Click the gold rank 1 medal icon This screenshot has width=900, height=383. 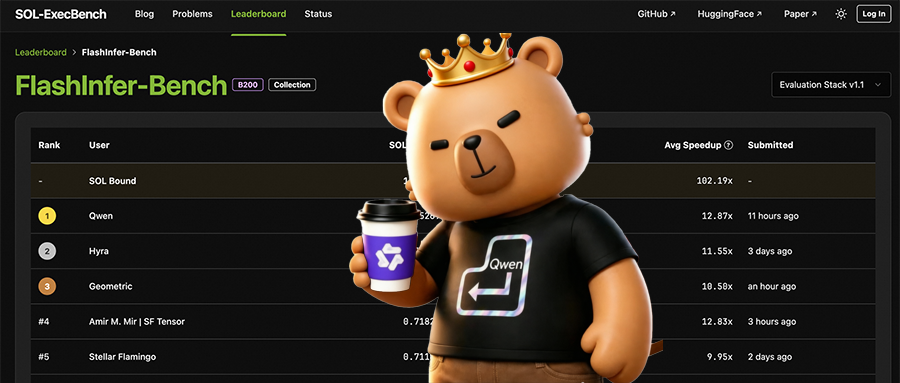click(47, 216)
